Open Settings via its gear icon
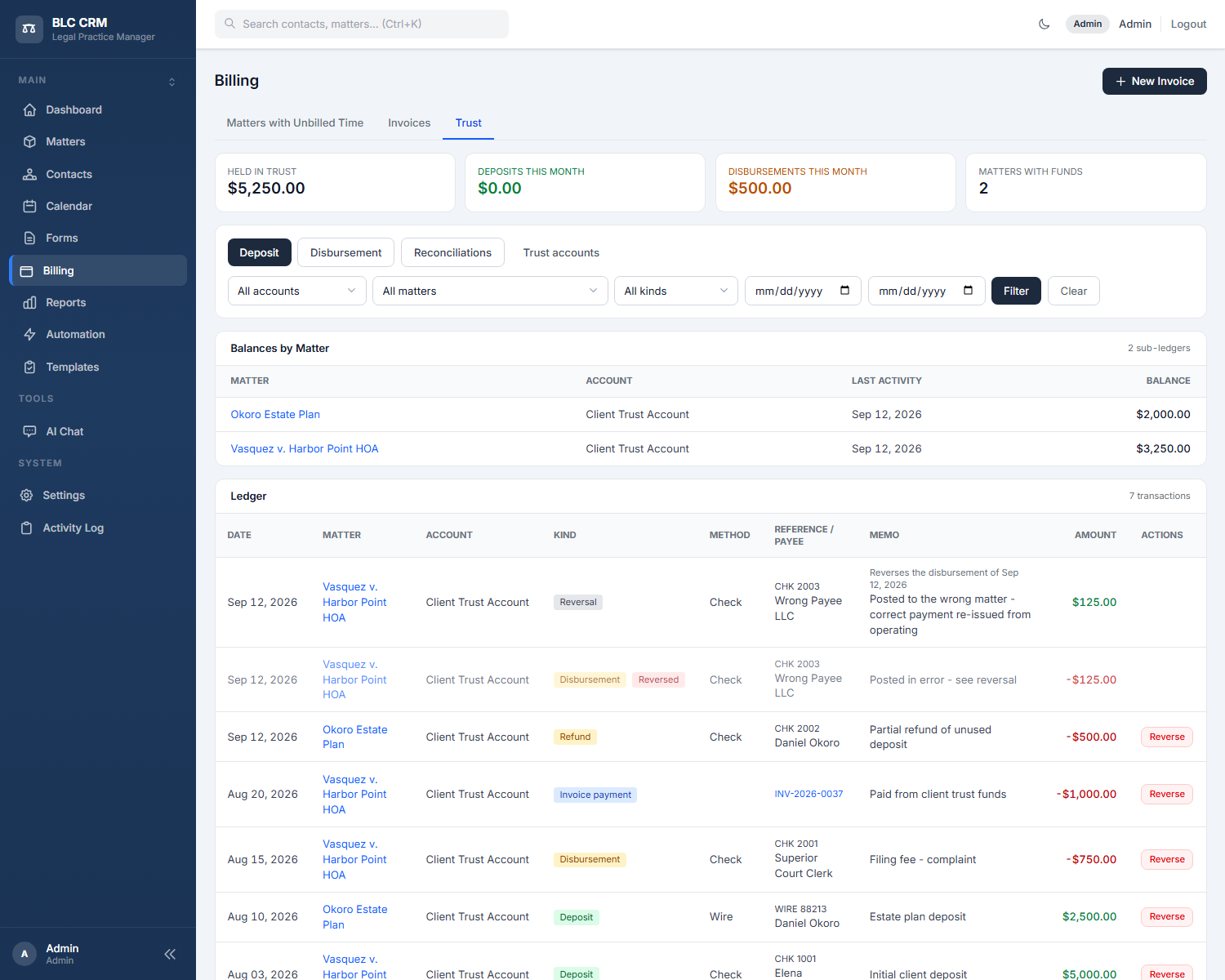The width and height of the screenshot is (1225, 980). pos(26,495)
